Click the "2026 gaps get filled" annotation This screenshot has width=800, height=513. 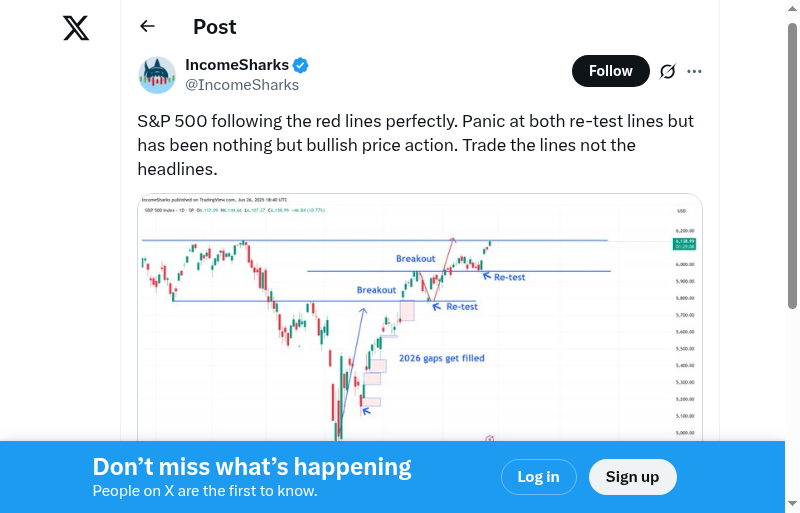point(441,358)
